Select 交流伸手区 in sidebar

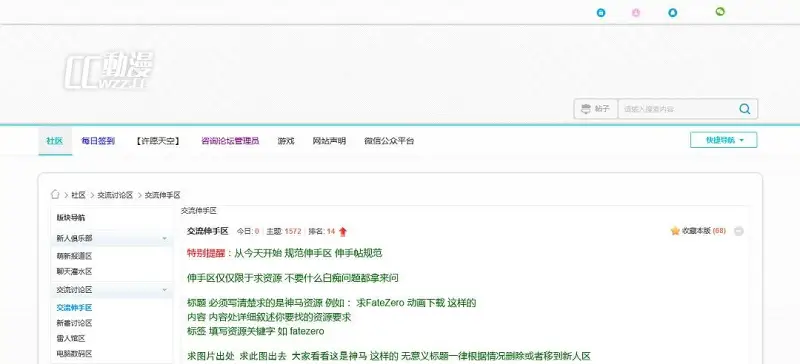[x=74, y=308]
